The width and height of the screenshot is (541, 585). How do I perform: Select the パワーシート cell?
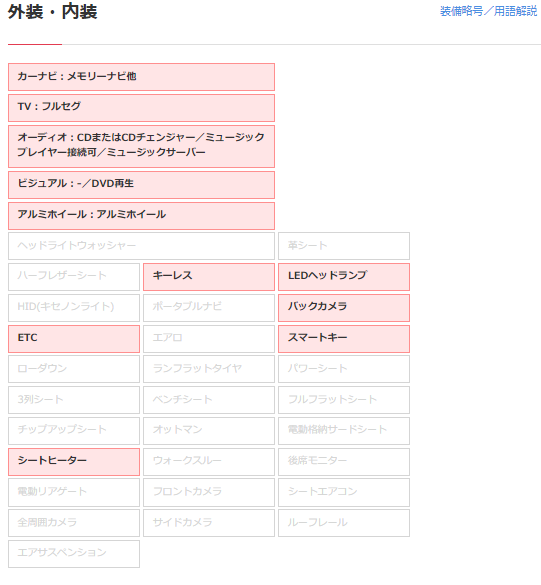point(344,369)
